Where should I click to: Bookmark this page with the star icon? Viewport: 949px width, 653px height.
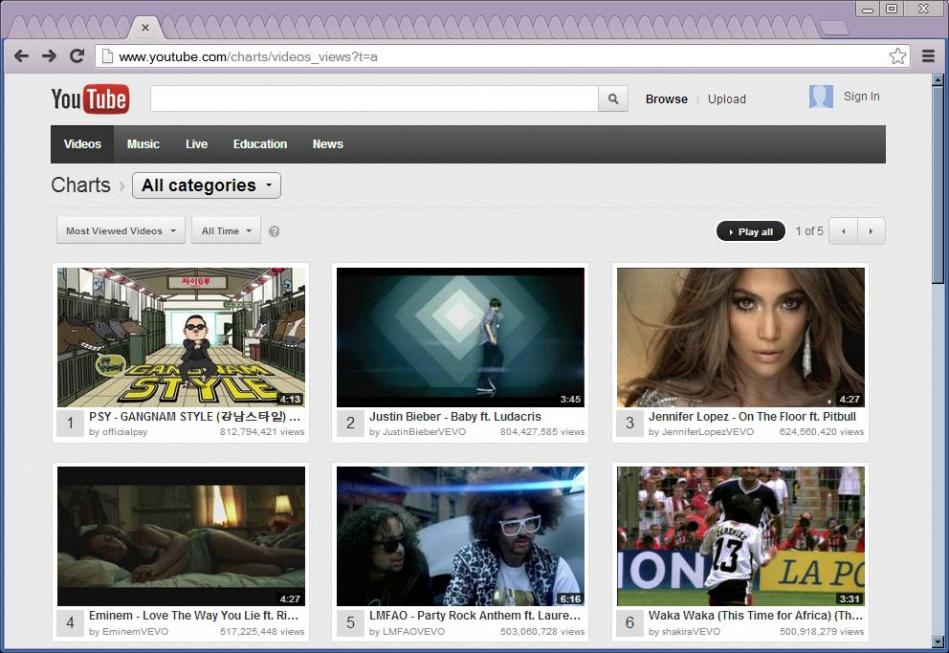point(898,56)
